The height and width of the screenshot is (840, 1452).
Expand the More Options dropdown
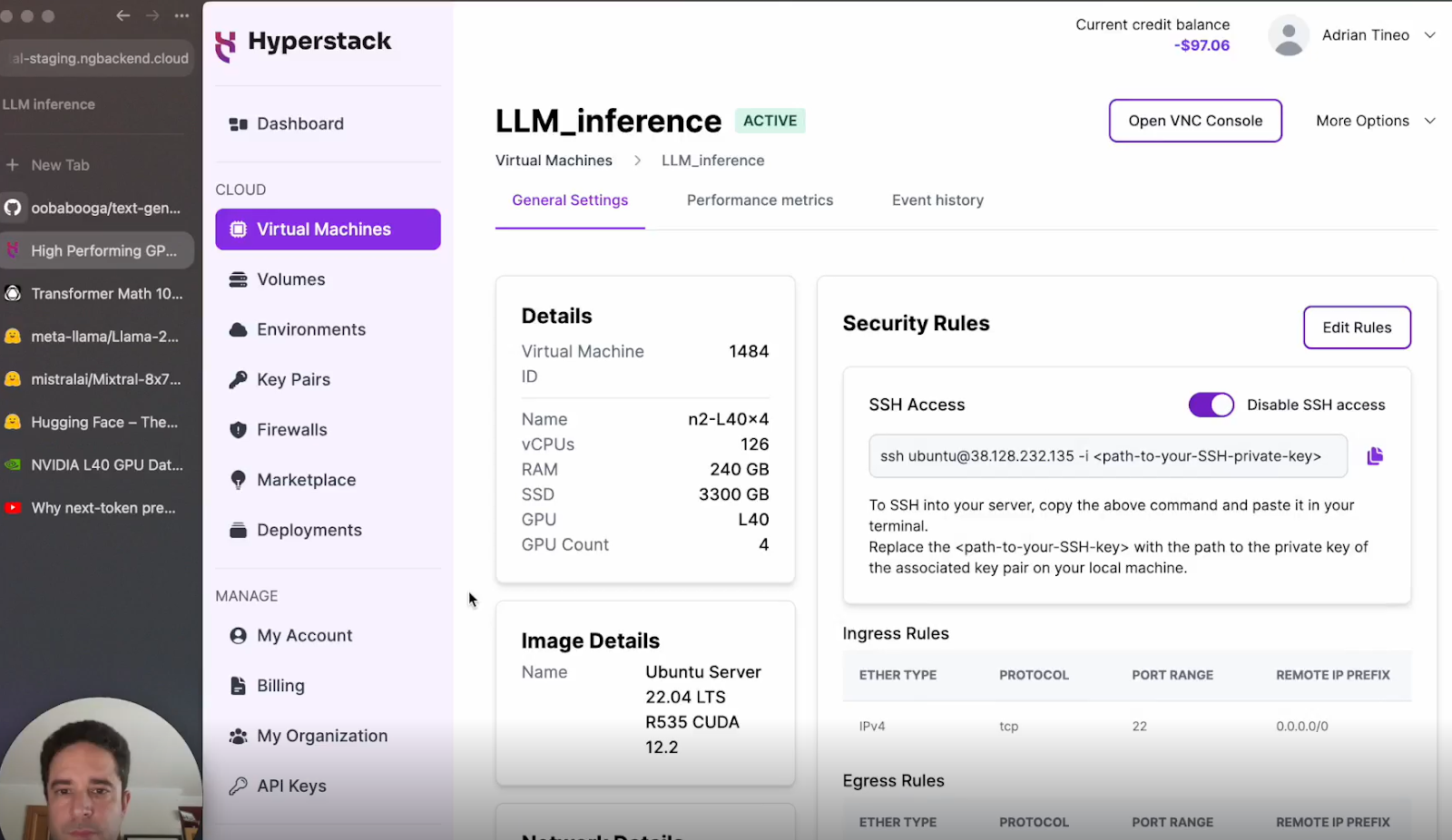tap(1376, 121)
